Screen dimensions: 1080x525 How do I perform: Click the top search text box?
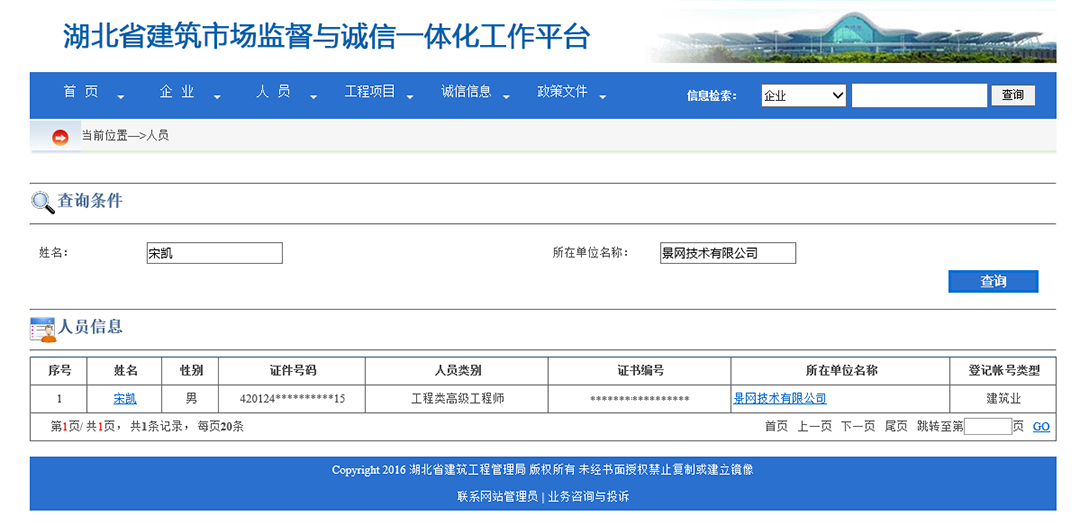(919, 96)
